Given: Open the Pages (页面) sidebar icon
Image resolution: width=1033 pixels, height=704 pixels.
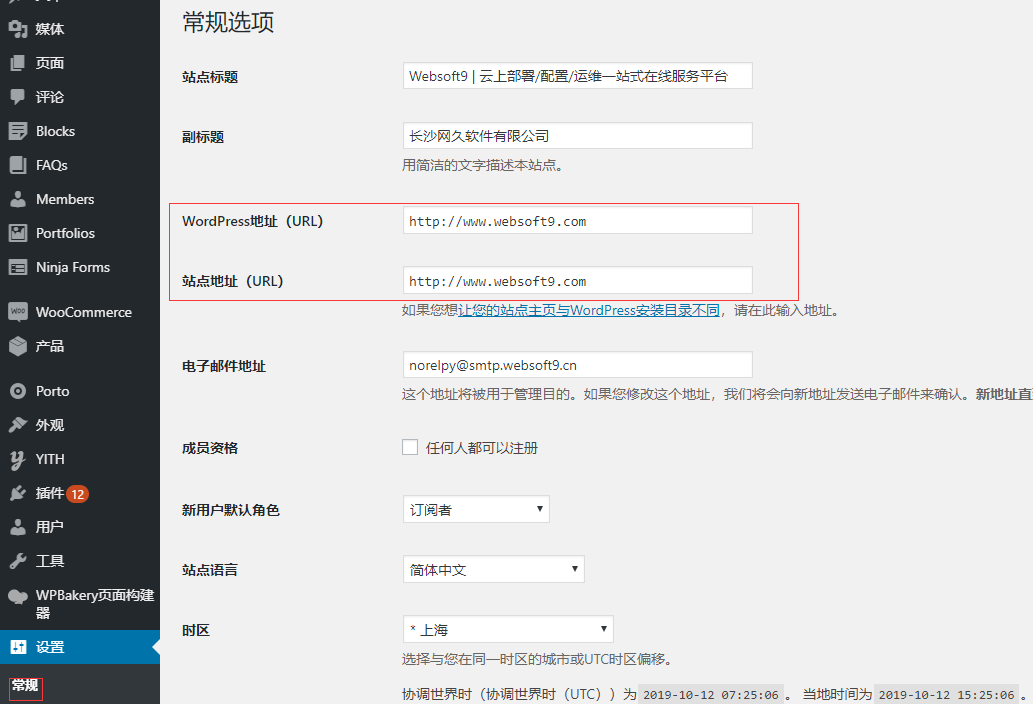Looking at the screenshot, I should pyautogui.click(x=17, y=63).
